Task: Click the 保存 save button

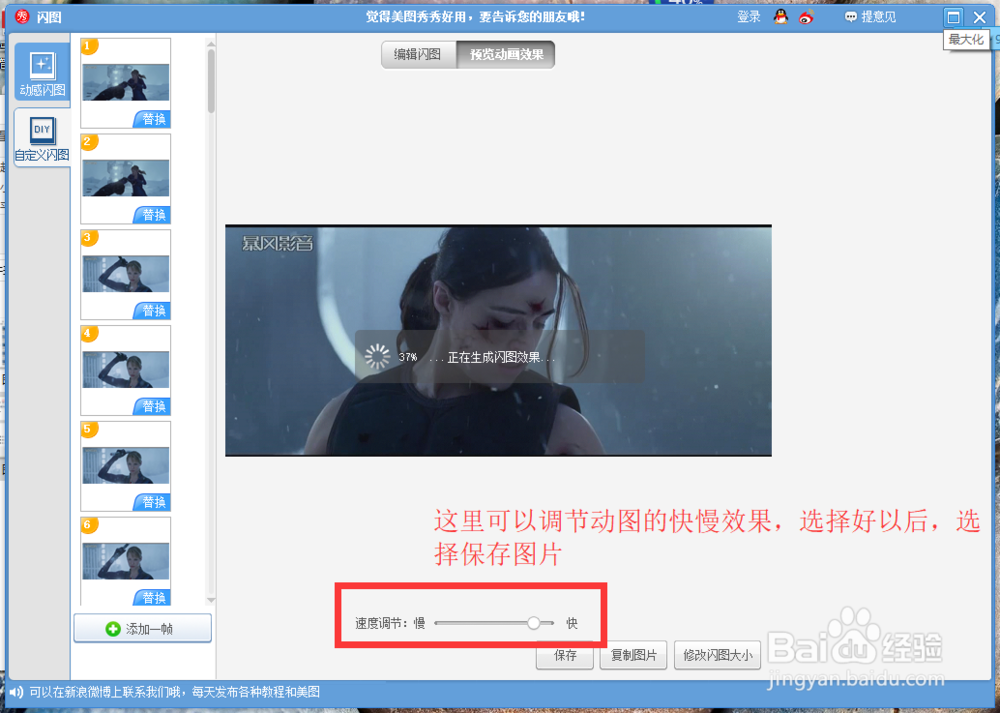Action: pos(565,656)
